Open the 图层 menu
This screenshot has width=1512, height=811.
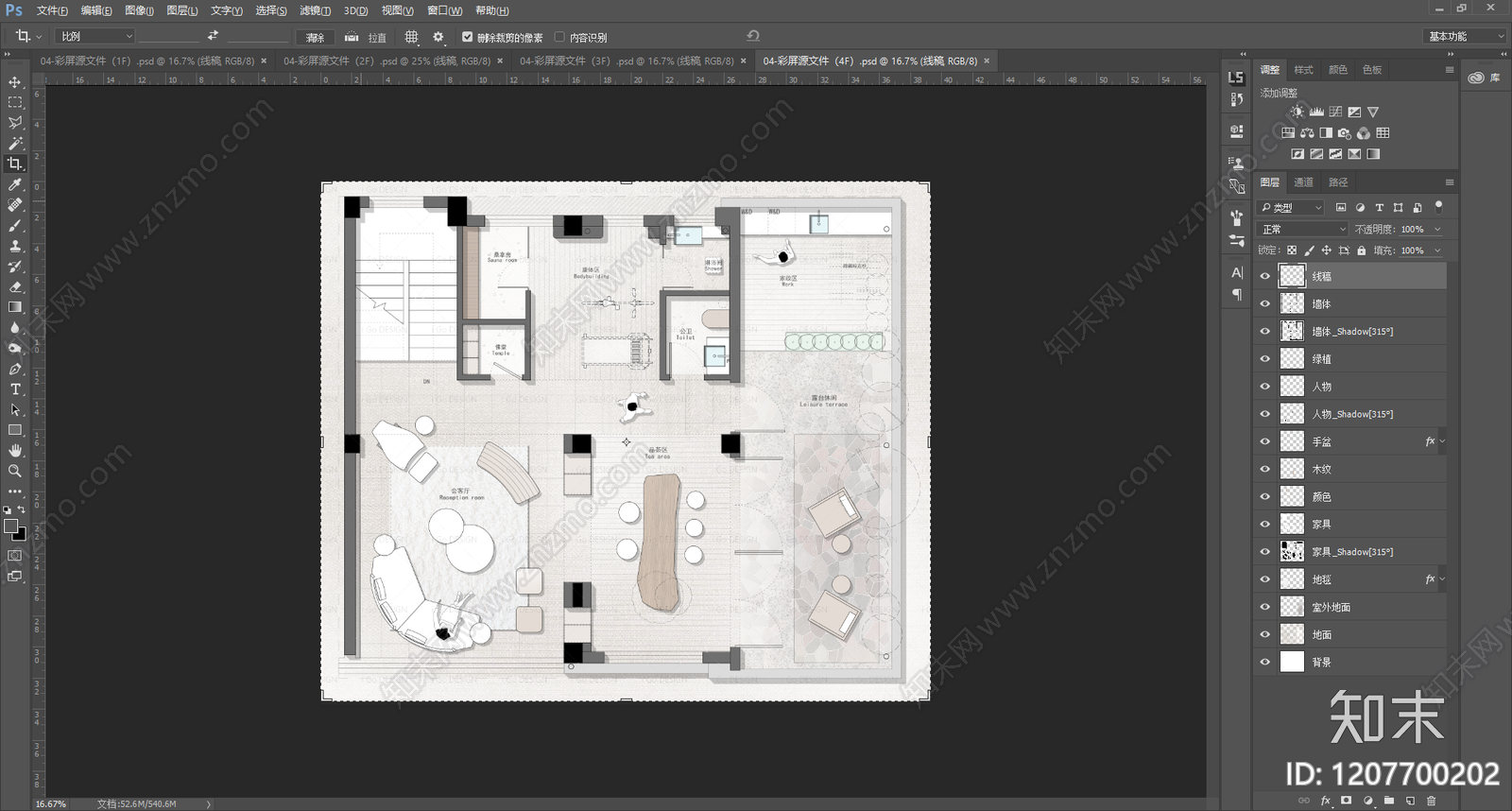(x=181, y=10)
